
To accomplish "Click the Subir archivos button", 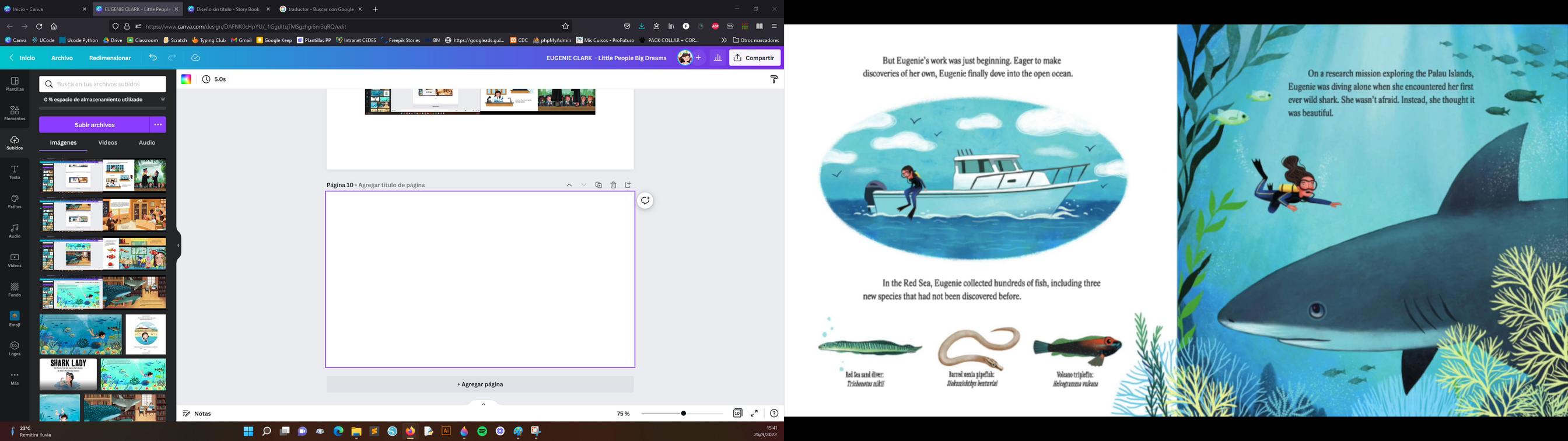I will (94, 125).
